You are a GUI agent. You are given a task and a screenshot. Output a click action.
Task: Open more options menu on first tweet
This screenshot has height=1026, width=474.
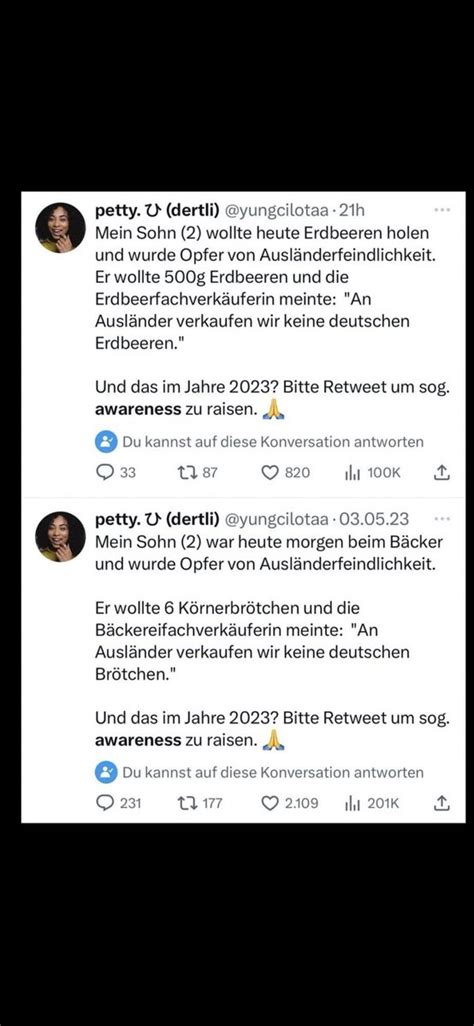442,211
